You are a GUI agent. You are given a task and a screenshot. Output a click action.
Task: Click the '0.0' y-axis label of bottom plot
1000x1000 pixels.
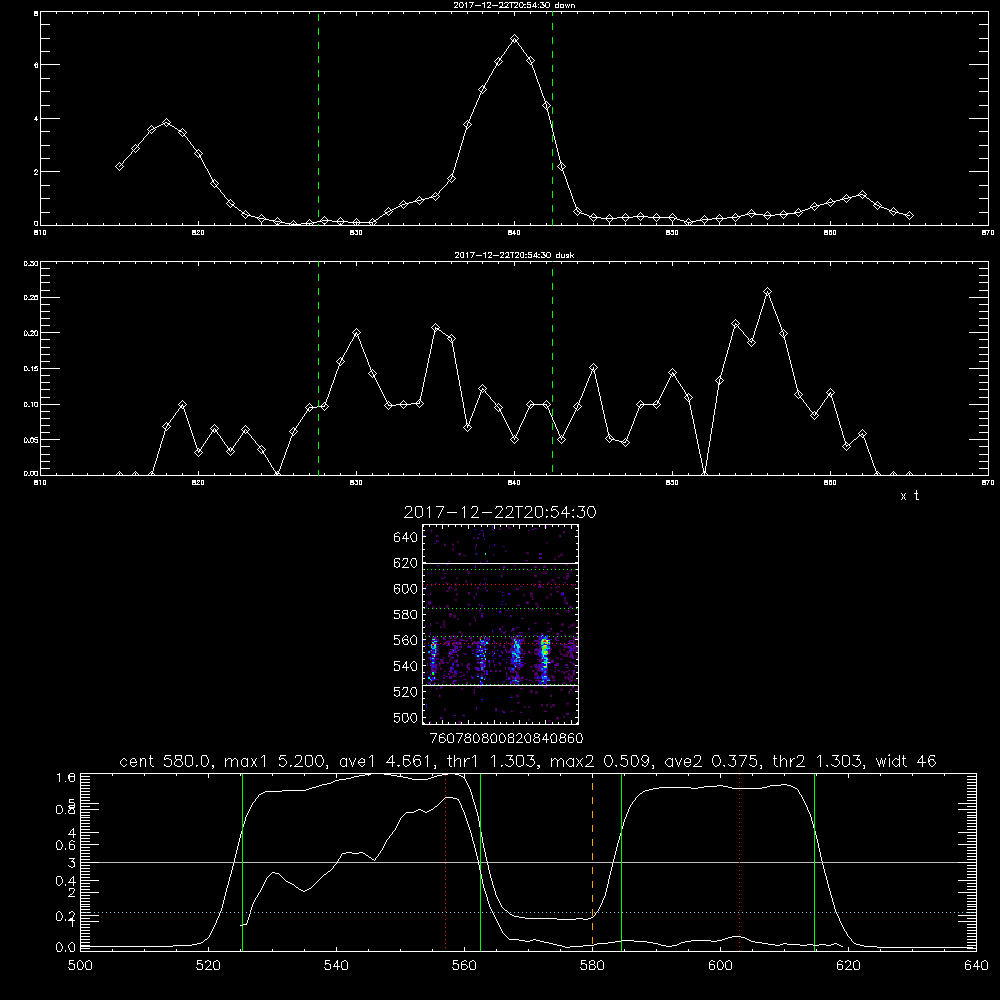[66, 947]
